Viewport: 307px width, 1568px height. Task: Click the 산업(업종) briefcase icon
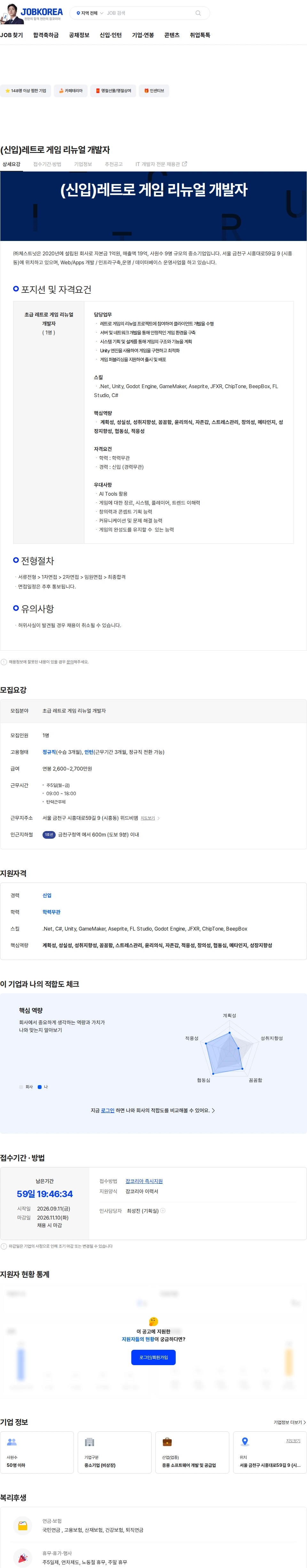click(167, 1443)
